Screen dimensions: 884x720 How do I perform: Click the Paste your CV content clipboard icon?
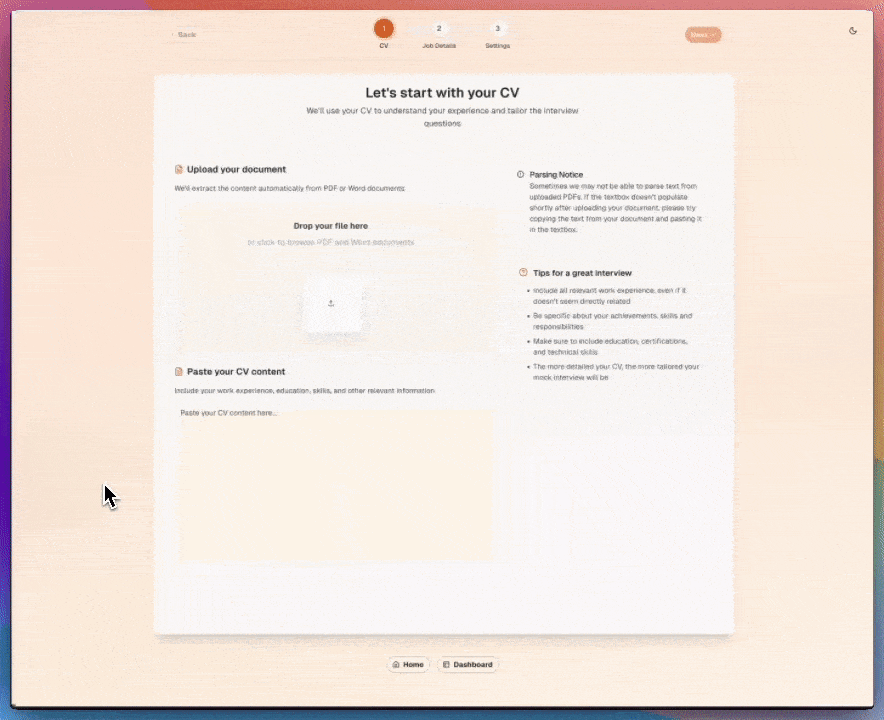(180, 371)
